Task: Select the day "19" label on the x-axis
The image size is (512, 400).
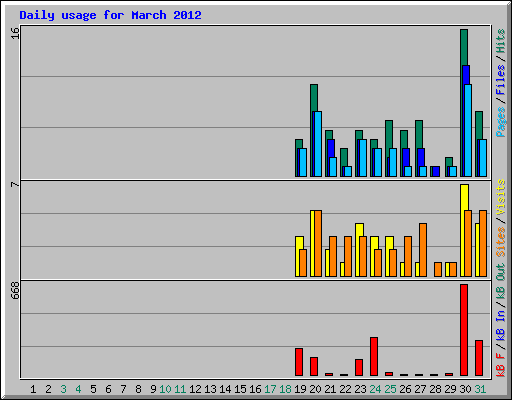Action: click(x=300, y=389)
